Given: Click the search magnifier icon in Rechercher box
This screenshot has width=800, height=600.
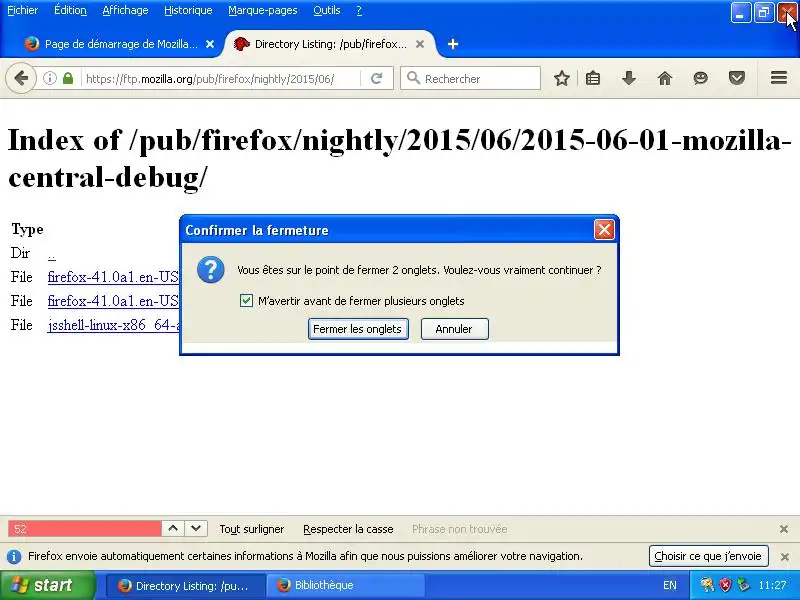Looking at the screenshot, I should [413, 78].
